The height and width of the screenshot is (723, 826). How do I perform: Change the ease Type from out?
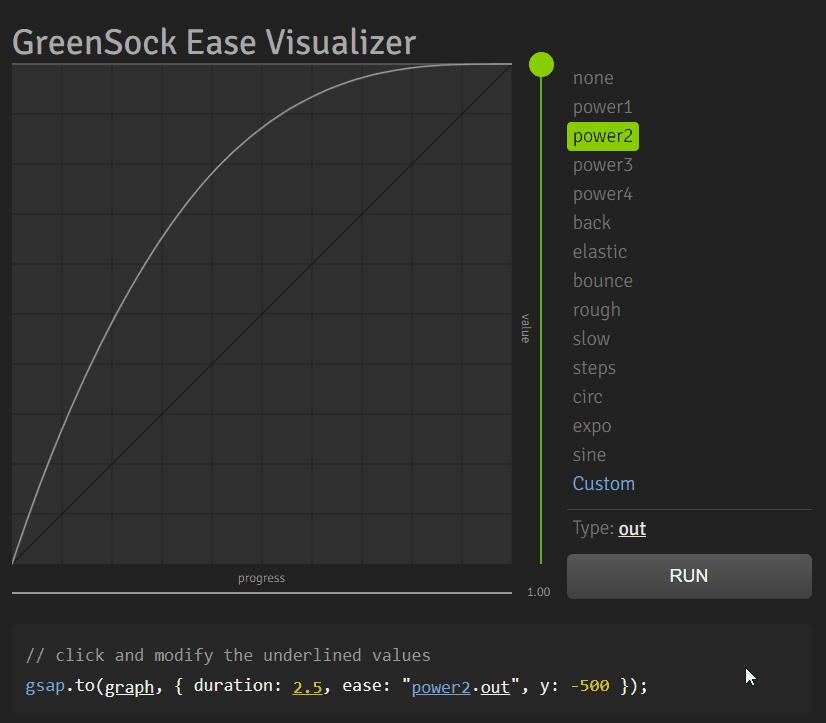(x=632, y=528)
